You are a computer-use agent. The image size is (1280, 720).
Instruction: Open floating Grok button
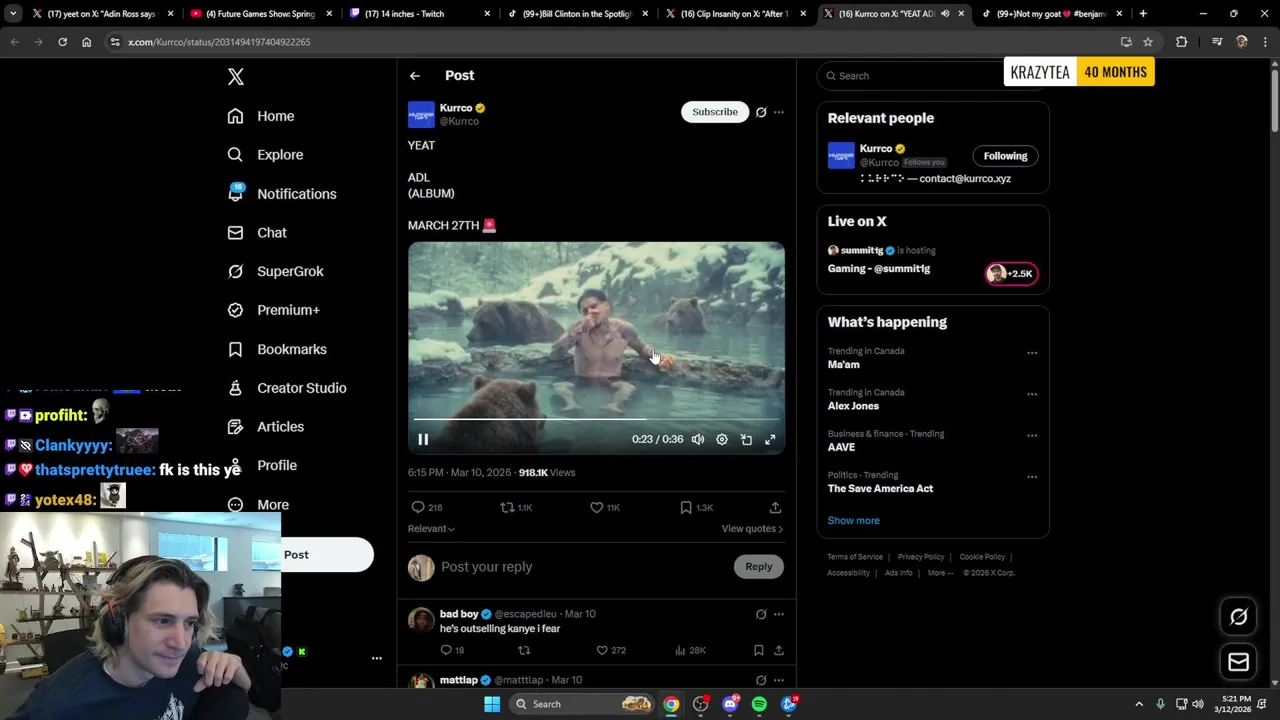1239,617
